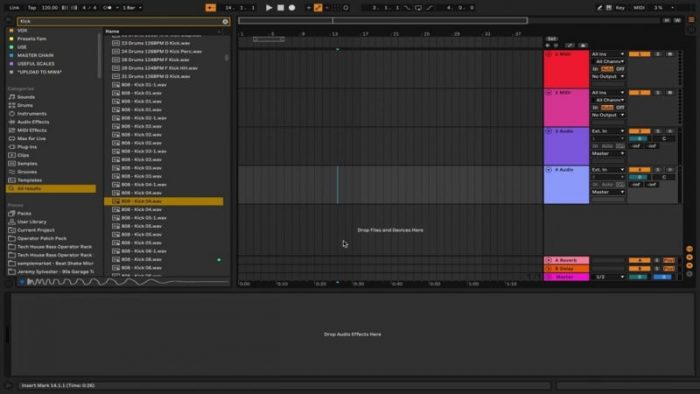The width and height of the screenshot is (700, 394).
Task: Arm the arrangement Record button
Action: [x=292, y=8]
